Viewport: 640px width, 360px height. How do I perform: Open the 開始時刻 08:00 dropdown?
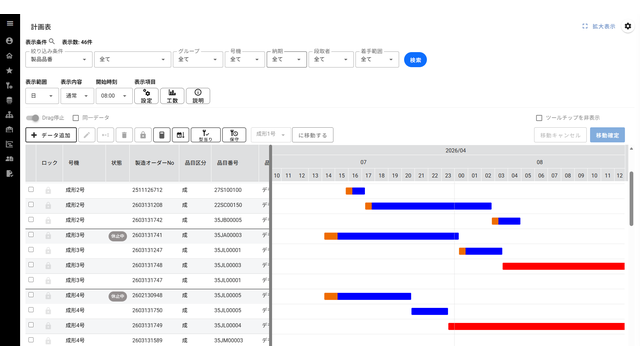click(114, 96)
